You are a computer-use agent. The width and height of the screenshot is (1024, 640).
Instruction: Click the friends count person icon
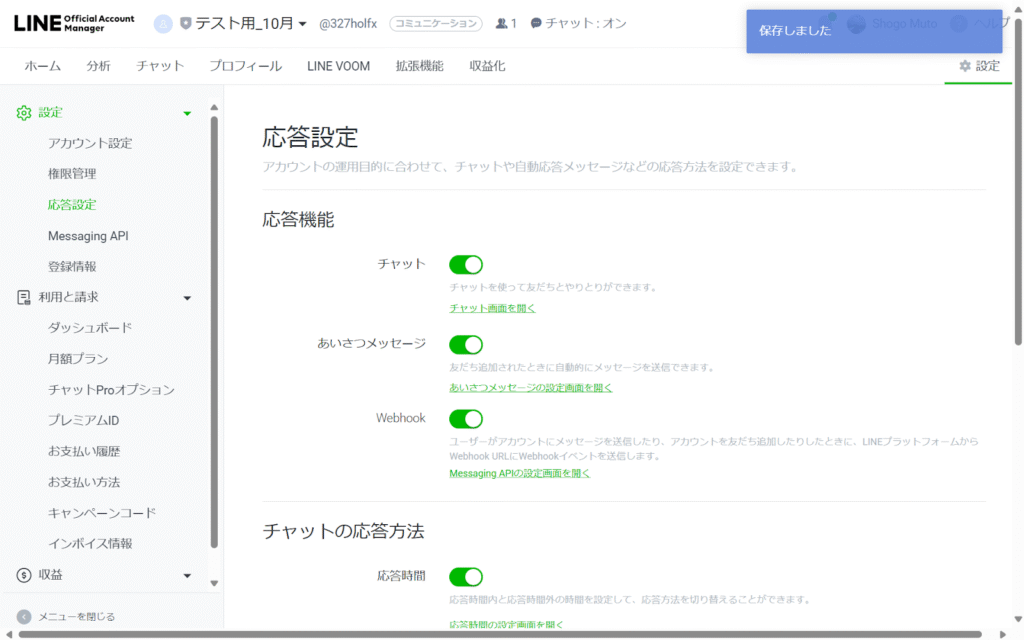[502, 23]
